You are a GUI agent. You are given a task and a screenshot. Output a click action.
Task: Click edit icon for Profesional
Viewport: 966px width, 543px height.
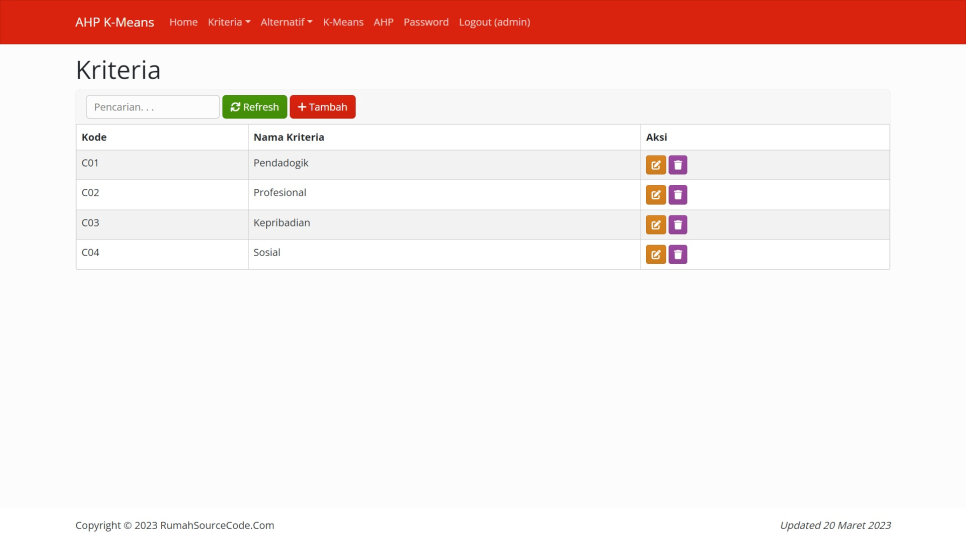pos(655,195)
